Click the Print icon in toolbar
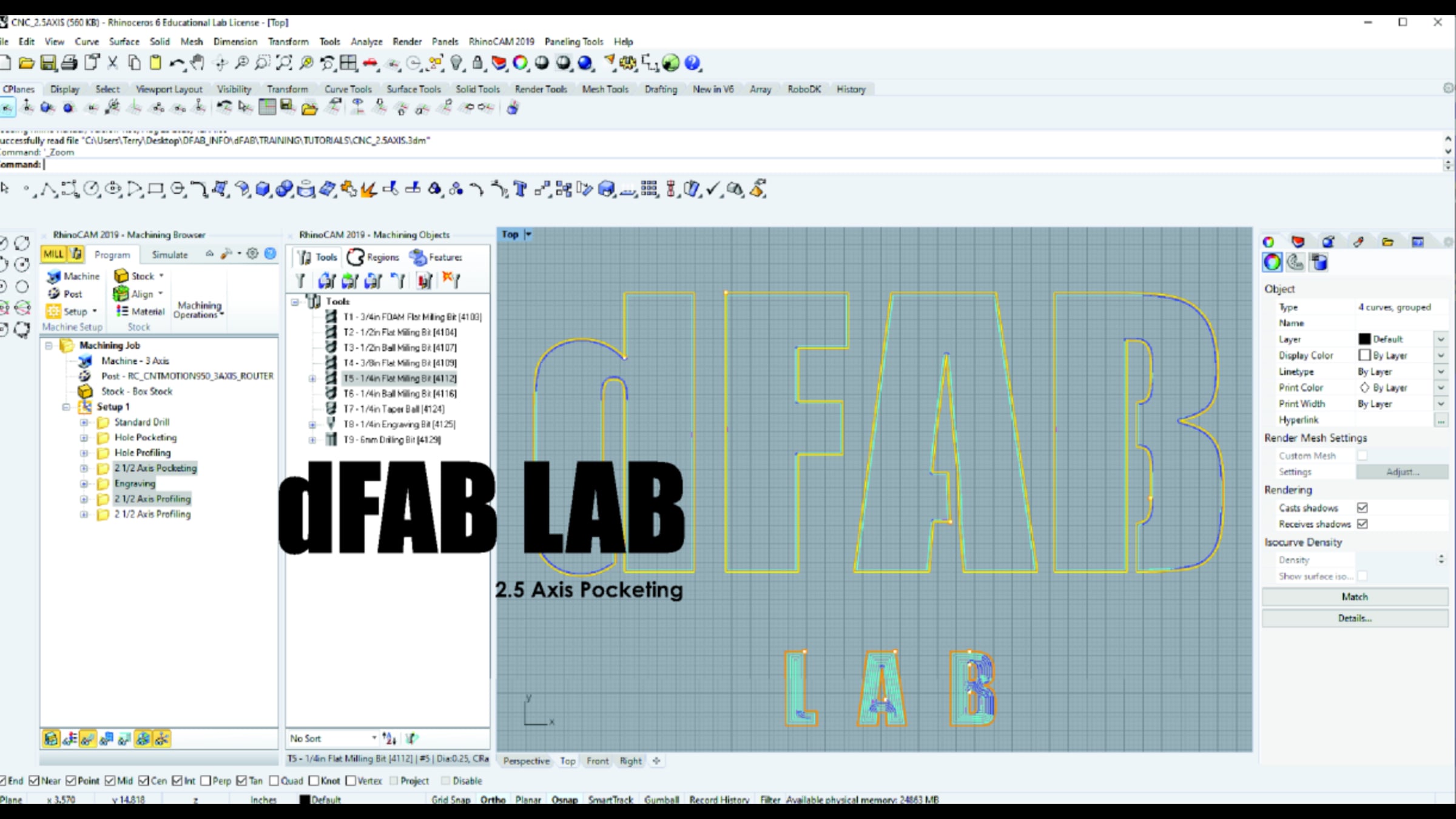 pos(69,62)
